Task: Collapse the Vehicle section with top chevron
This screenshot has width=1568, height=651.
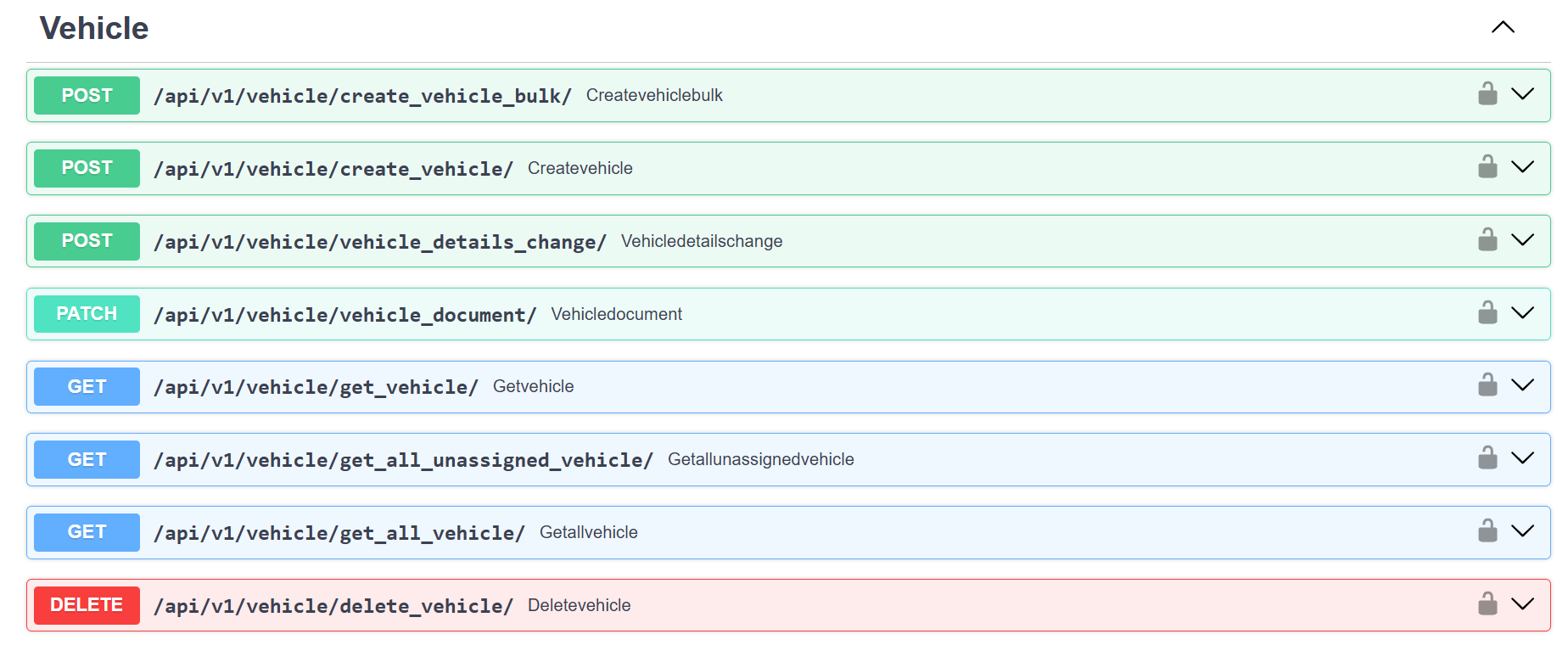Action: pos(1503,27)
